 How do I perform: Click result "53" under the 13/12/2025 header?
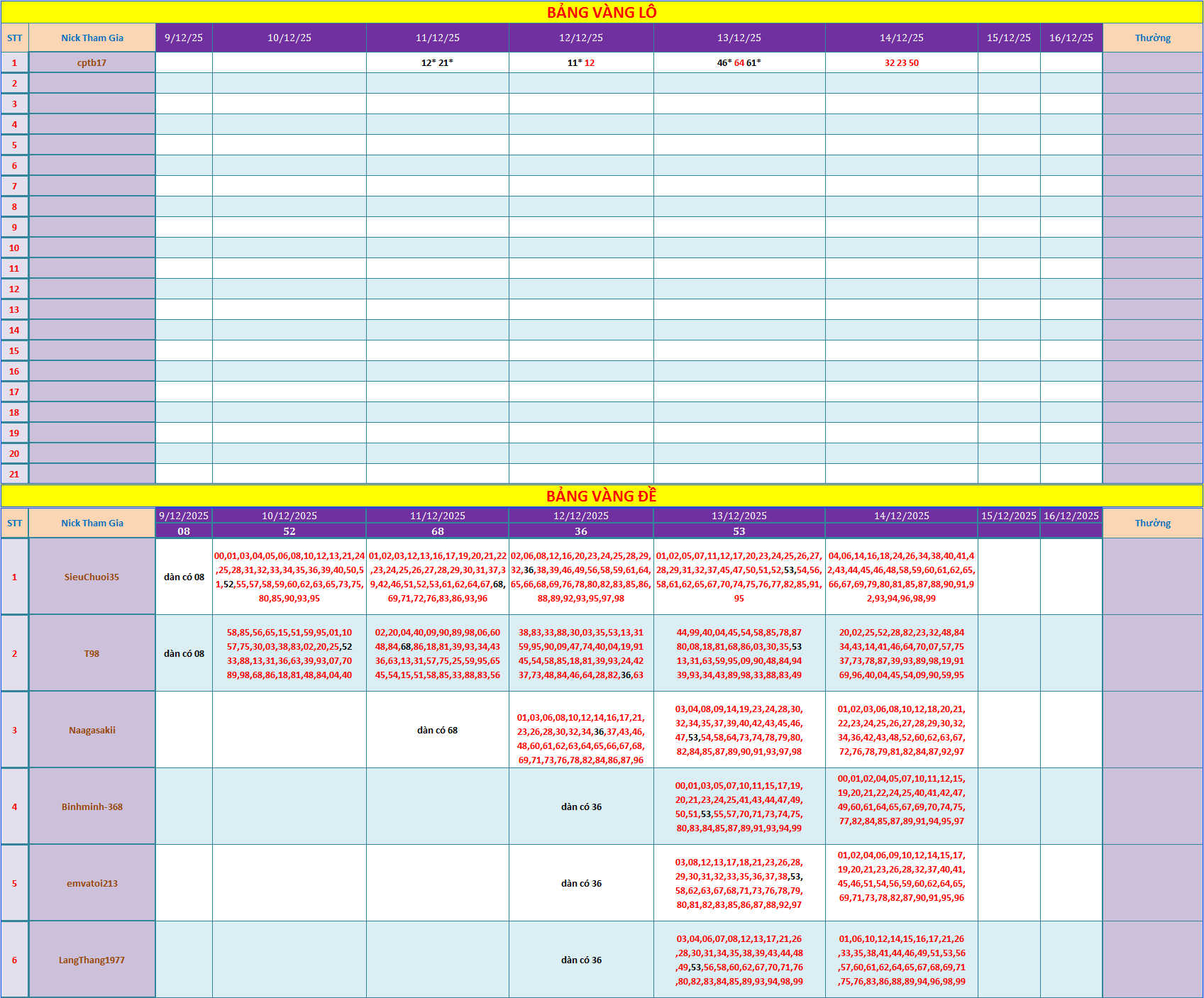coord(739,531)
